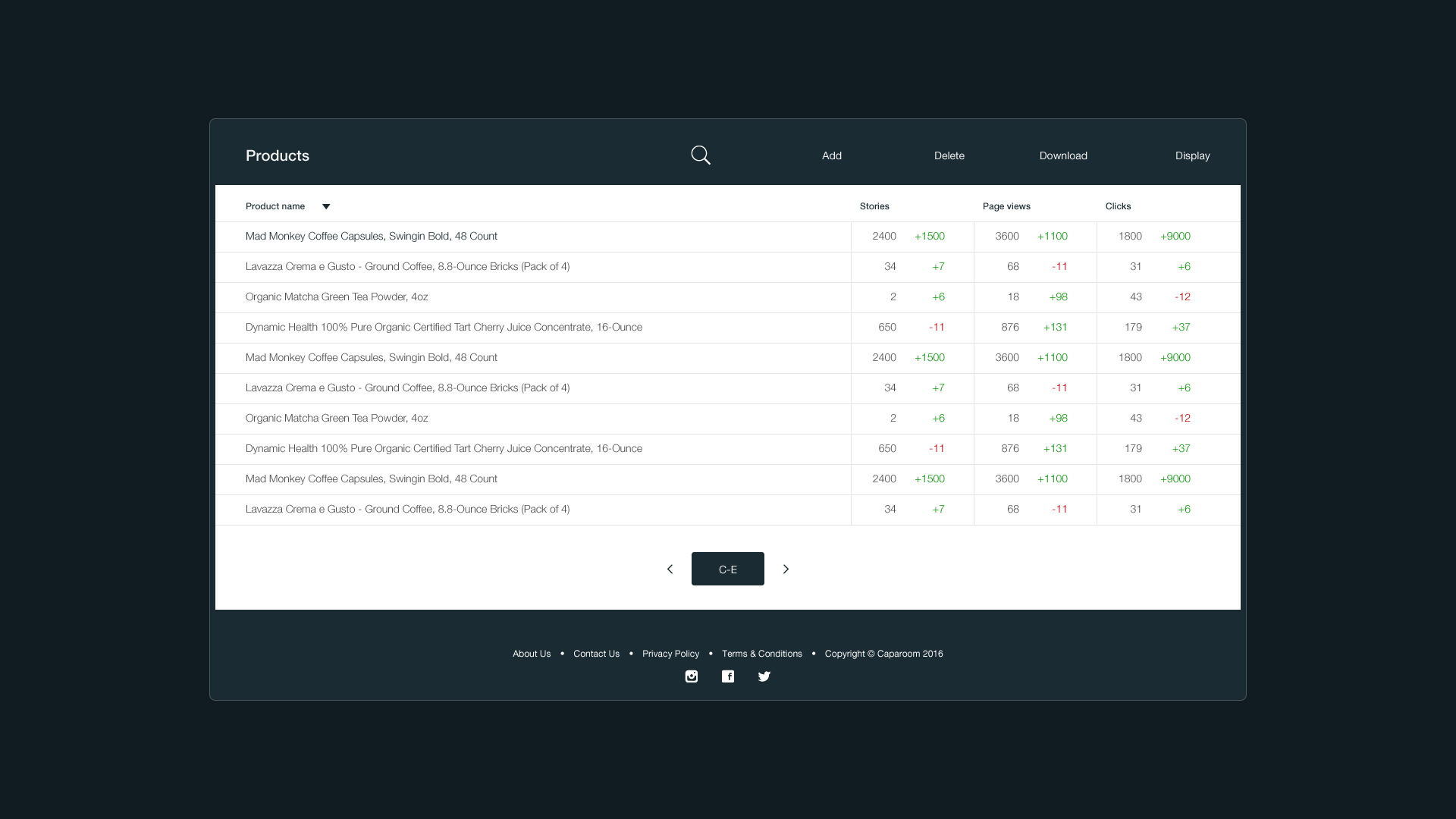Select the C-E pagination button
1456x819 pixels.
(x=728, y=569)
